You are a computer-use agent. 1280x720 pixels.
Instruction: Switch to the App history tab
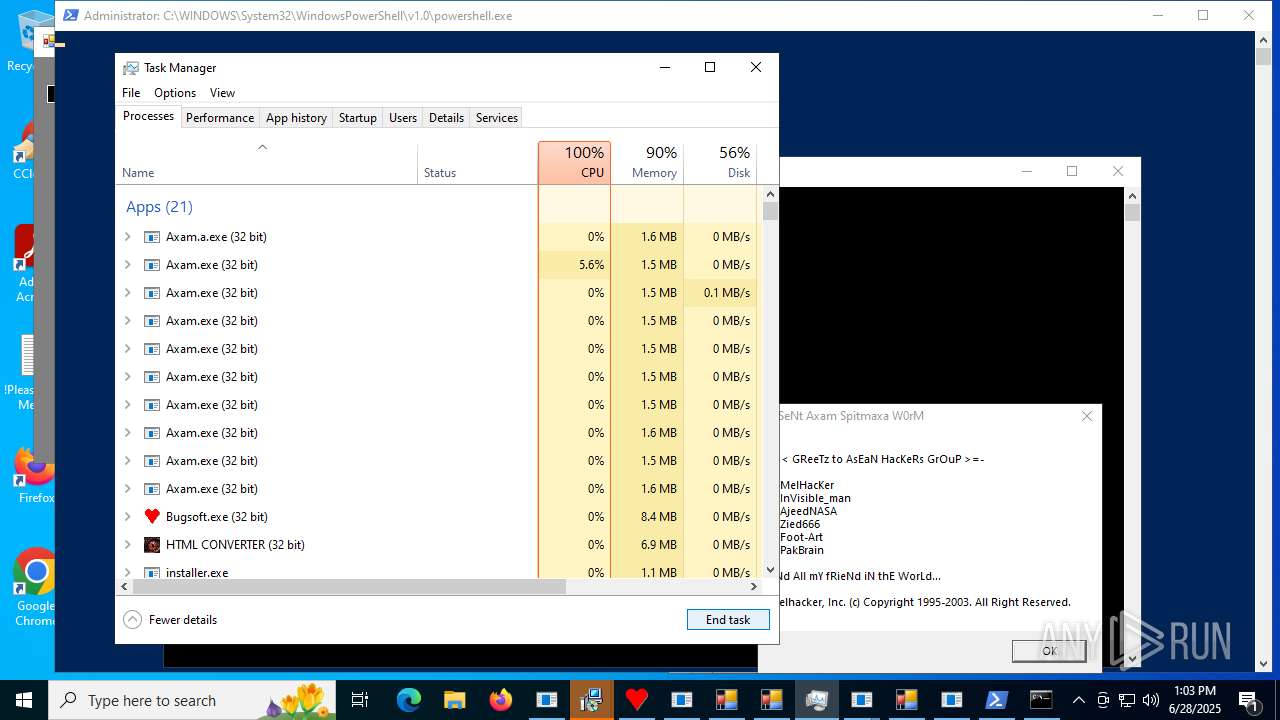point(296,118)
